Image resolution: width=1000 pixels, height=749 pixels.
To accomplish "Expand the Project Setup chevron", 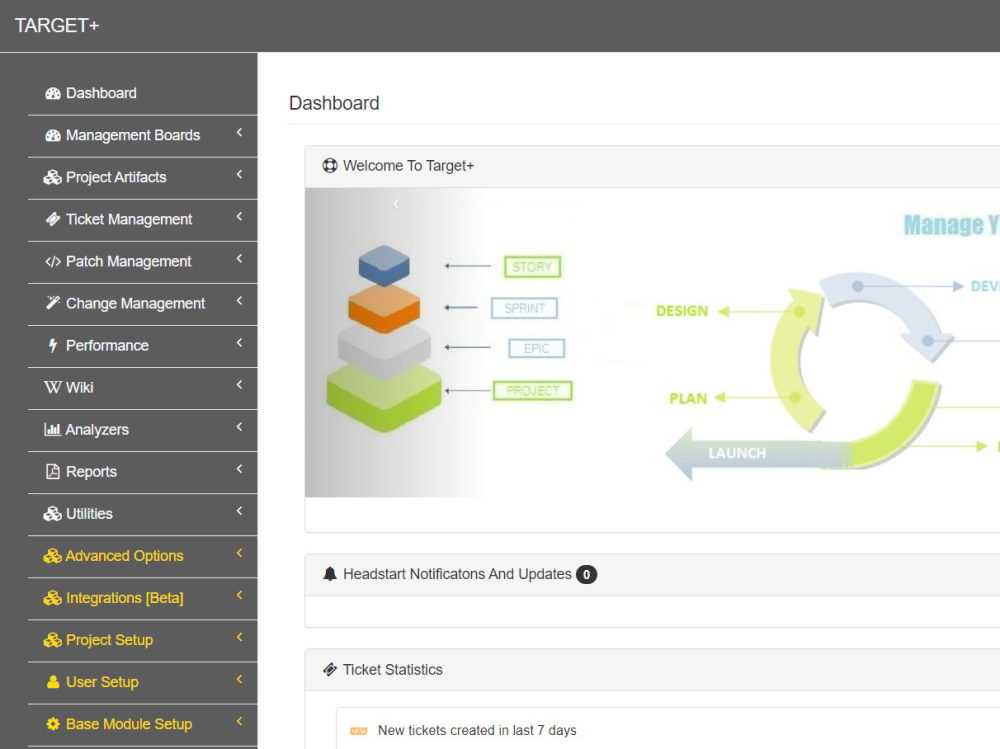I will [x=240, y=637].
